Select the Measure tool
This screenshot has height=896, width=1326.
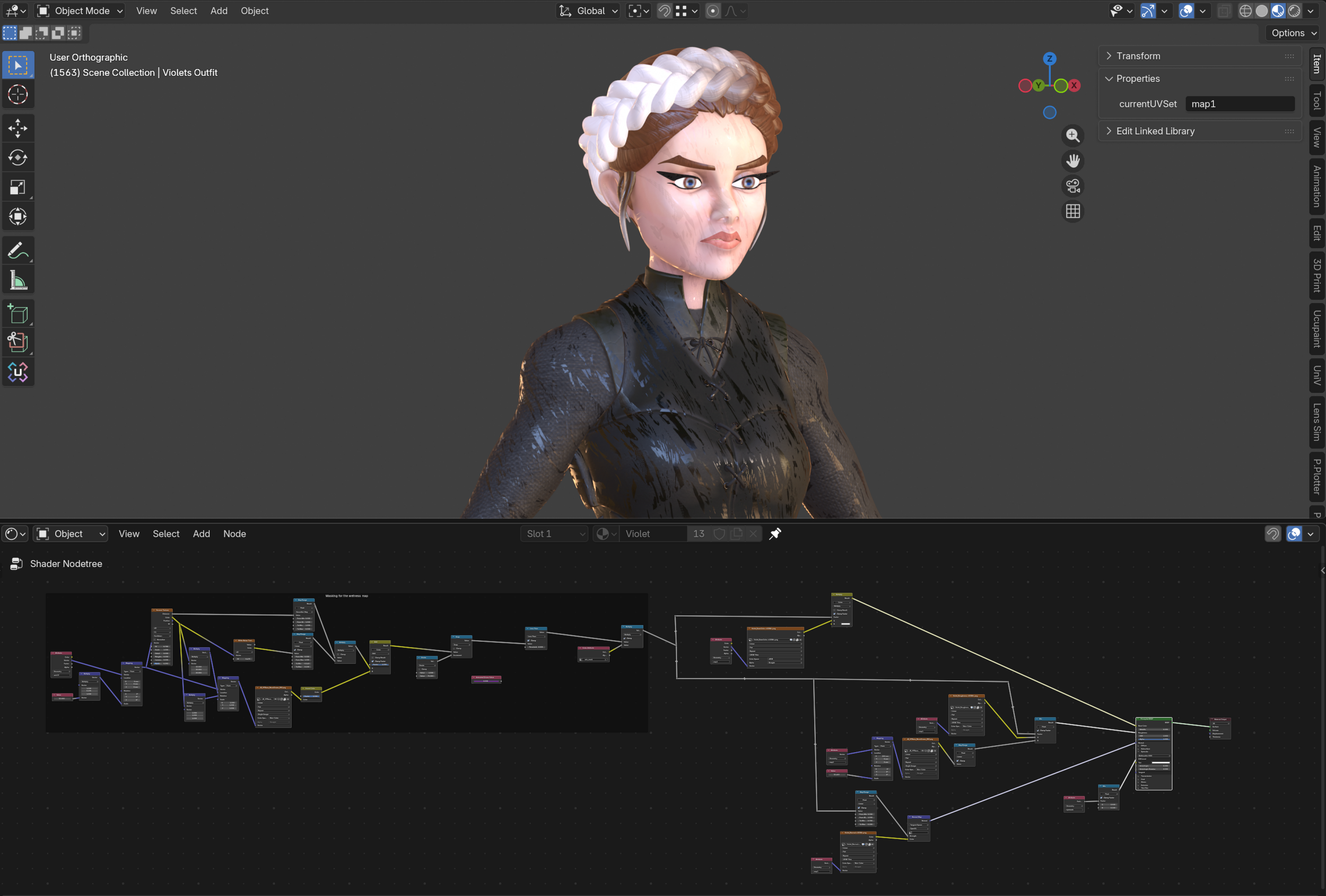click(18, 280)
